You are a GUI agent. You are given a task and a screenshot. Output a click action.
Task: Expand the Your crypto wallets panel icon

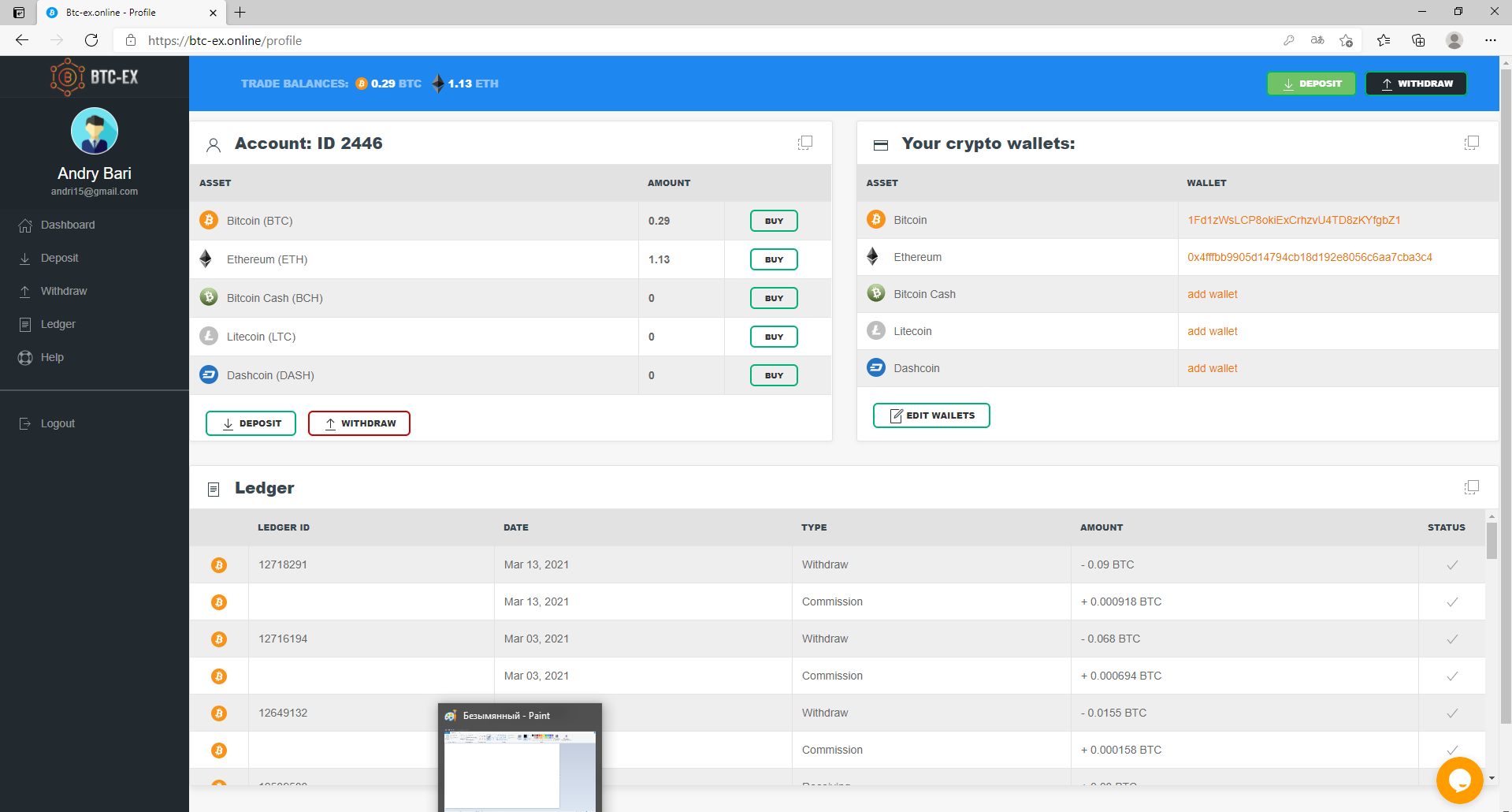(x=1471, y=143)
